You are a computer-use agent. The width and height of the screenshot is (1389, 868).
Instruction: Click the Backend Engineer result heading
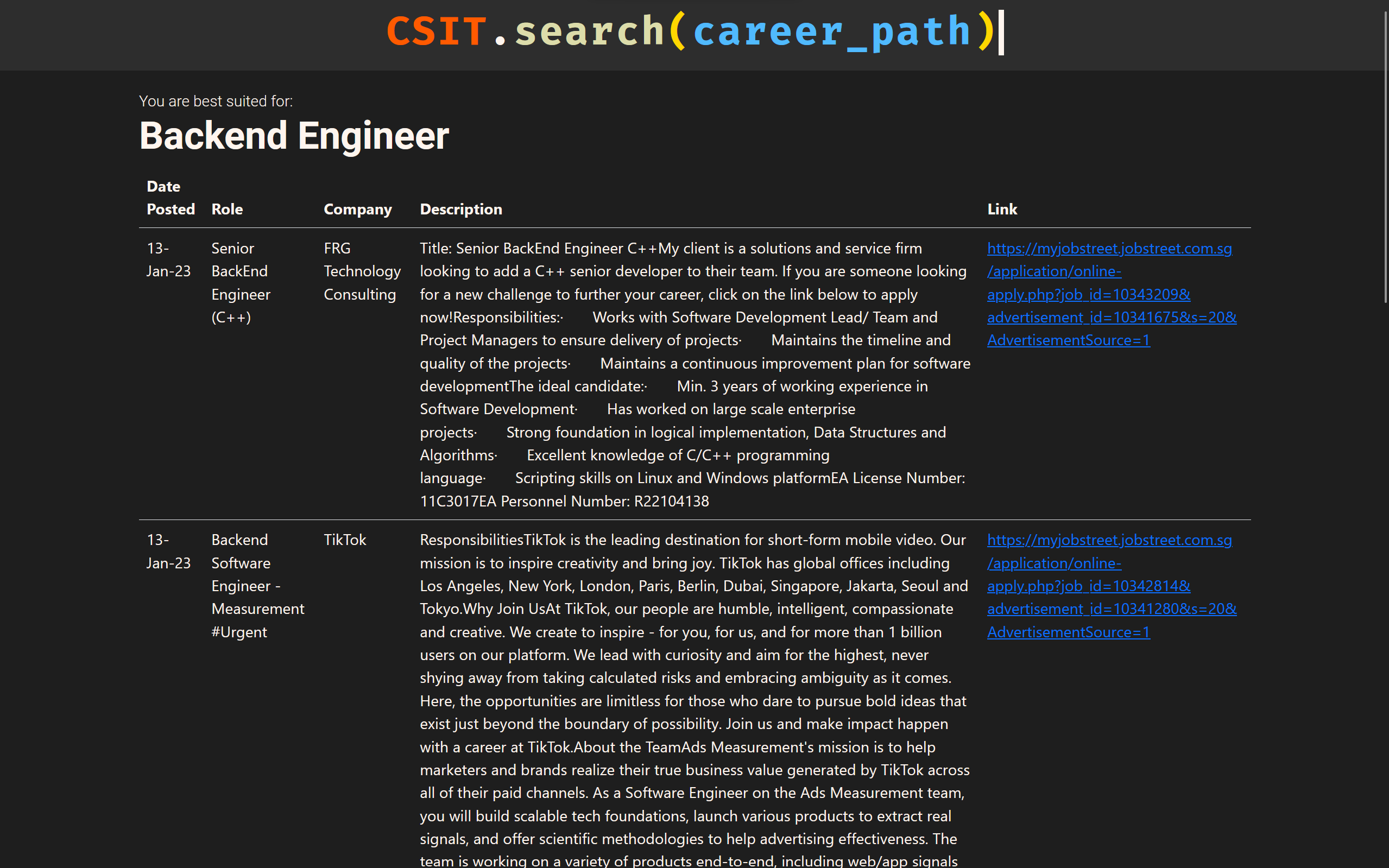(294, 136)
